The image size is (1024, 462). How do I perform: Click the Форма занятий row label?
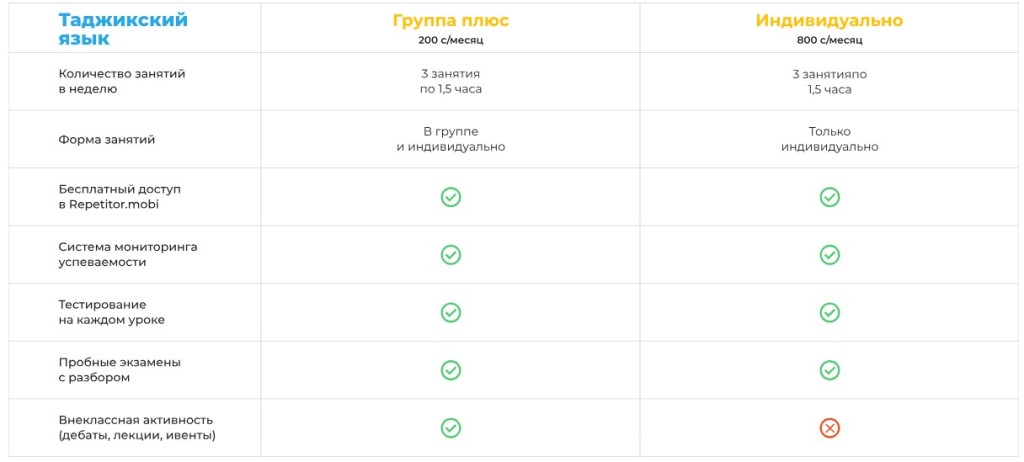[107, 140]
